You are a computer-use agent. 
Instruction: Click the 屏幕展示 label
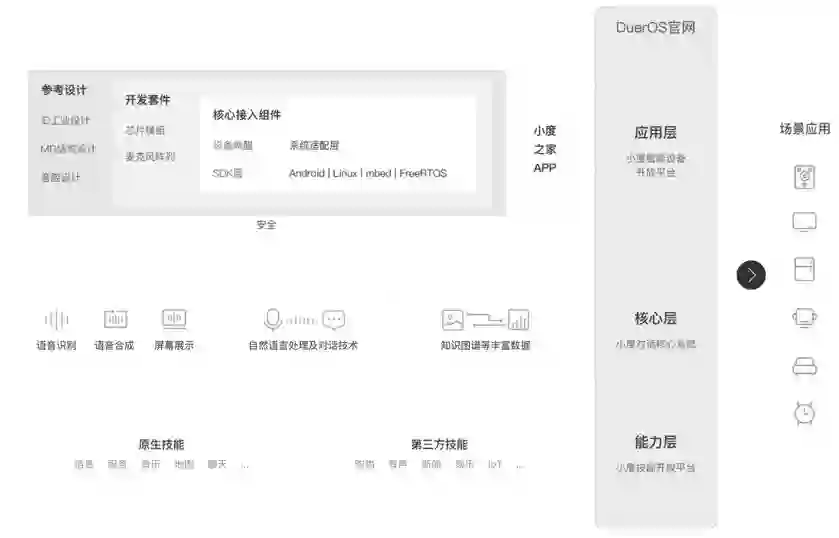click(x=174, y=345)
